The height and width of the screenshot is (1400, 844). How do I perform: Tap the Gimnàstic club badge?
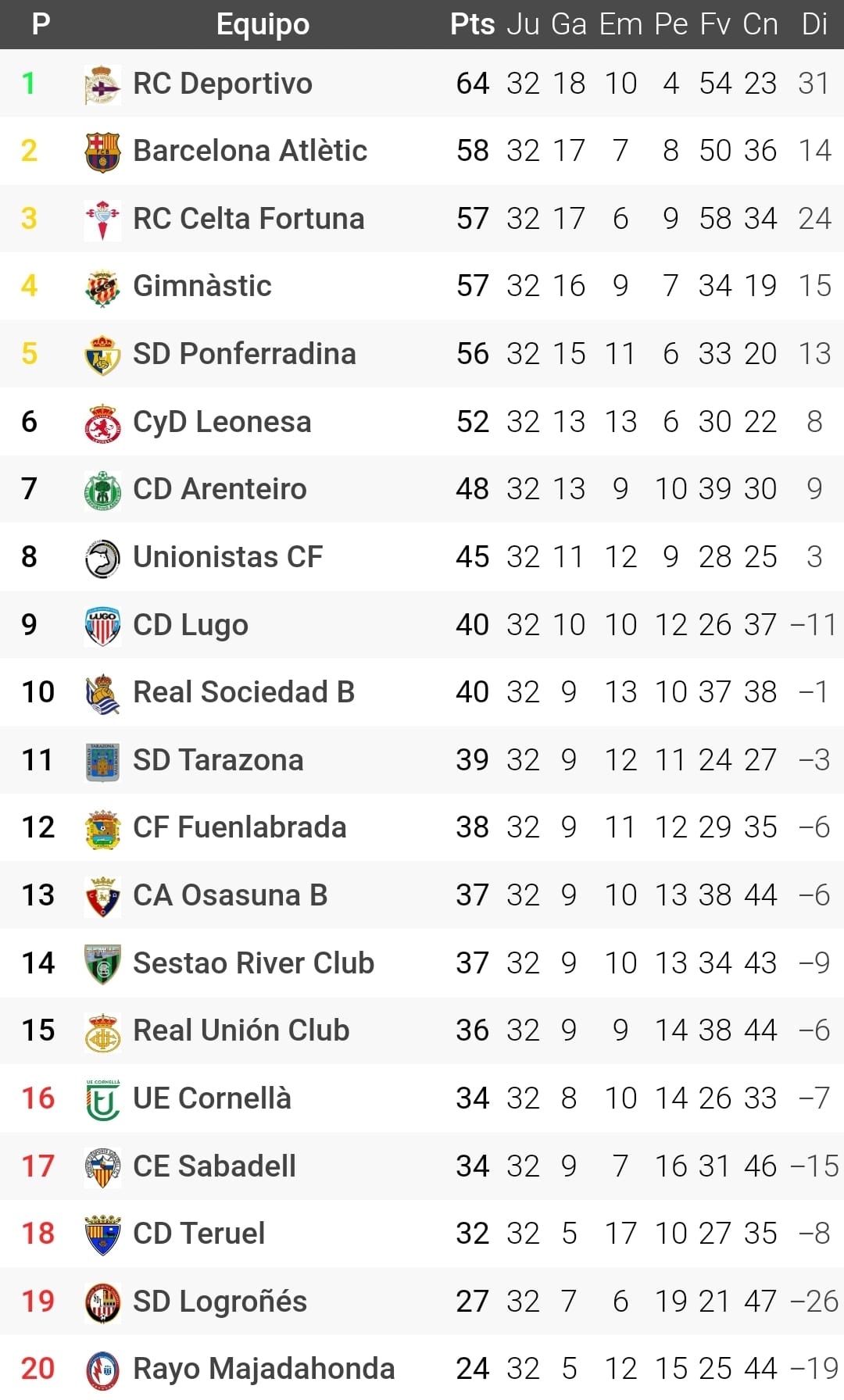click(x=102, y=287)
